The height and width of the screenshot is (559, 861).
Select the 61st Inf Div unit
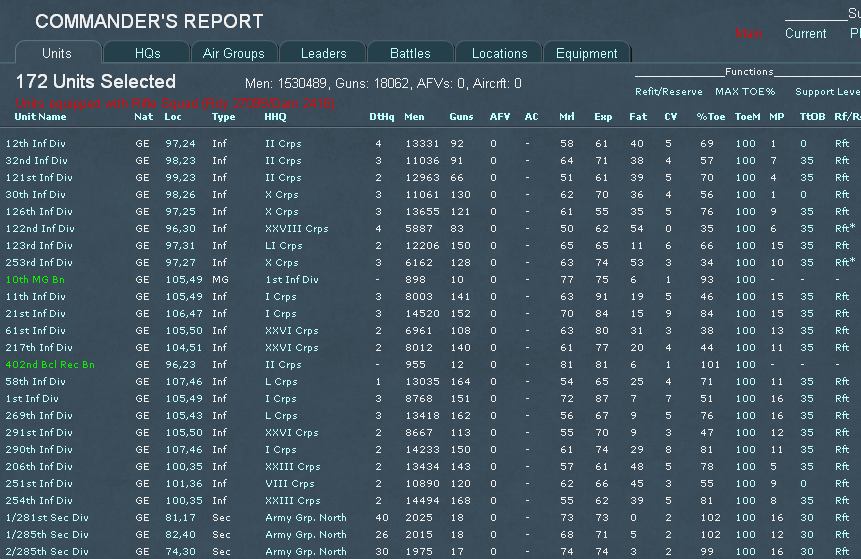[x=36, y=331]
